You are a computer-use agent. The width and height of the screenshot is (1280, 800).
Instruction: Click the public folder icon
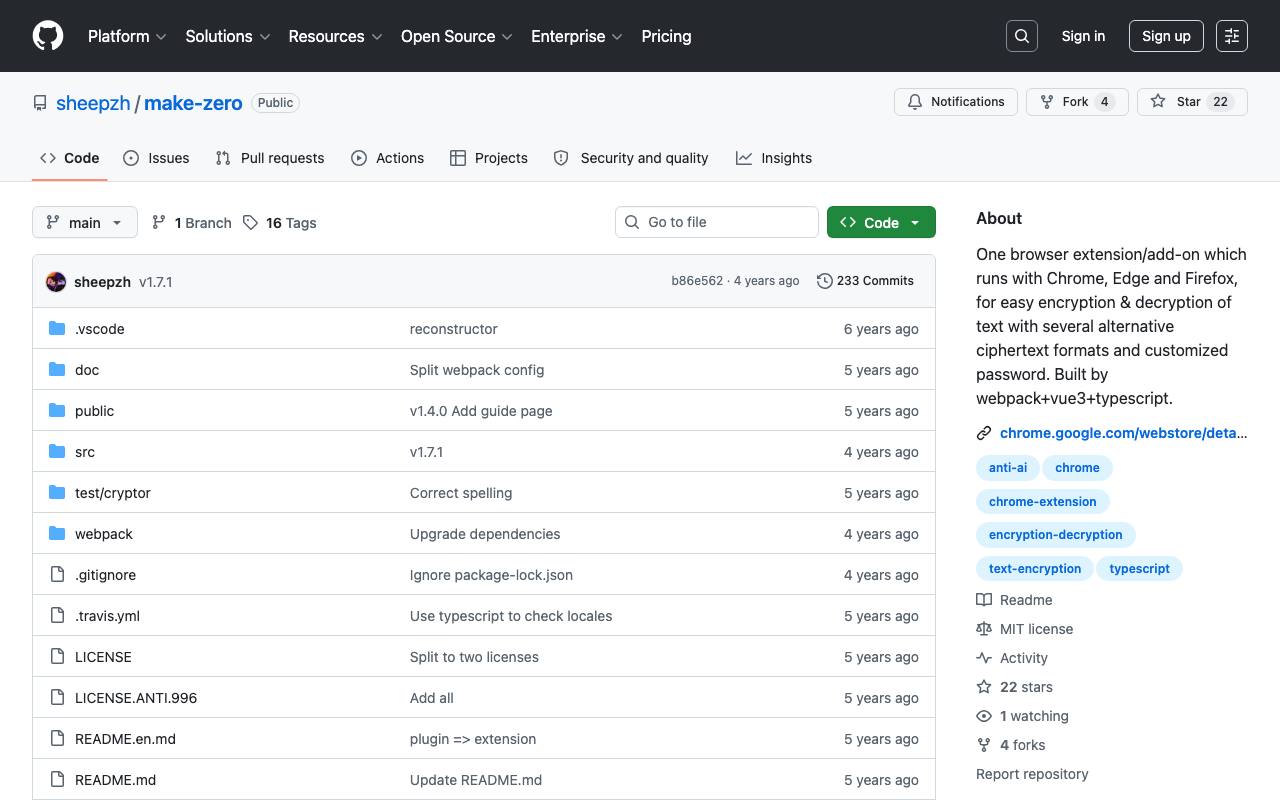[x=57, y=411]
